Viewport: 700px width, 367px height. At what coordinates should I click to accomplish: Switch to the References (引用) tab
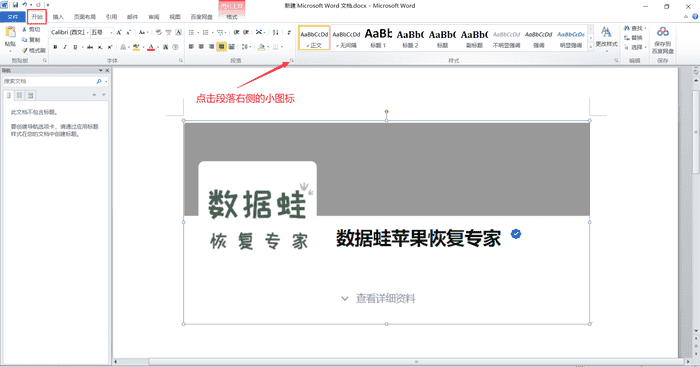point(111,17)
